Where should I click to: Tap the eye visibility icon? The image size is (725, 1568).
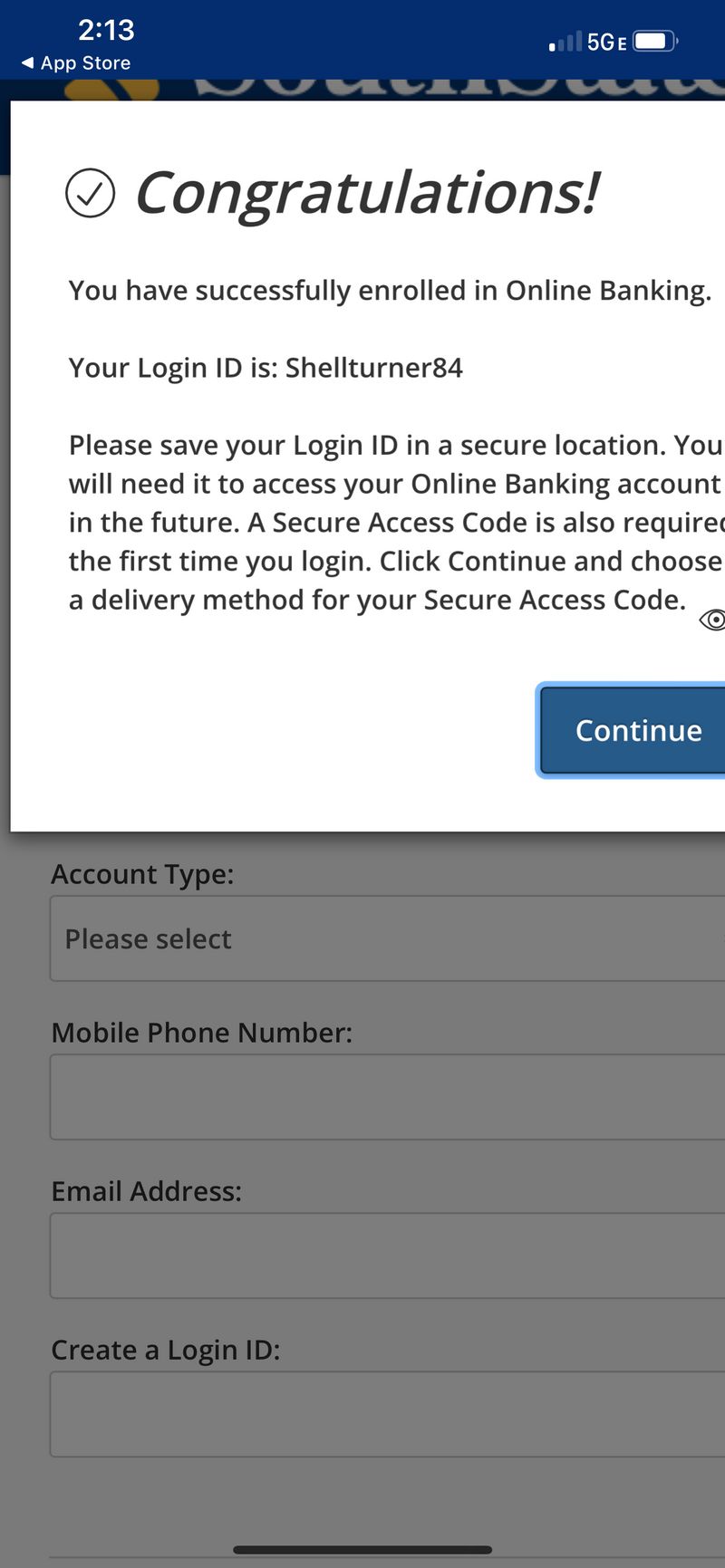pyautogui.click(x=713, y=620)
